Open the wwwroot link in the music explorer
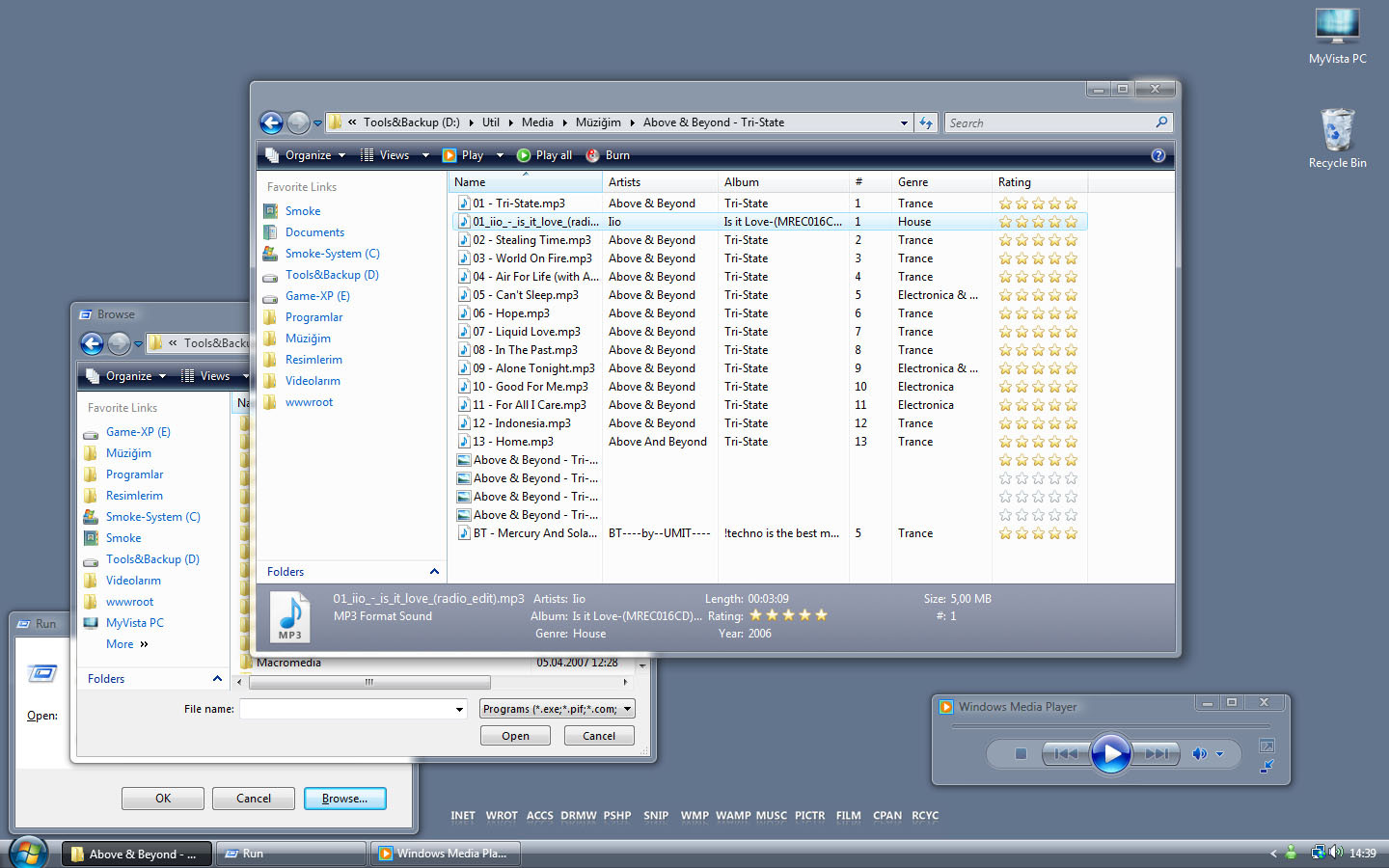 (309, 402)
